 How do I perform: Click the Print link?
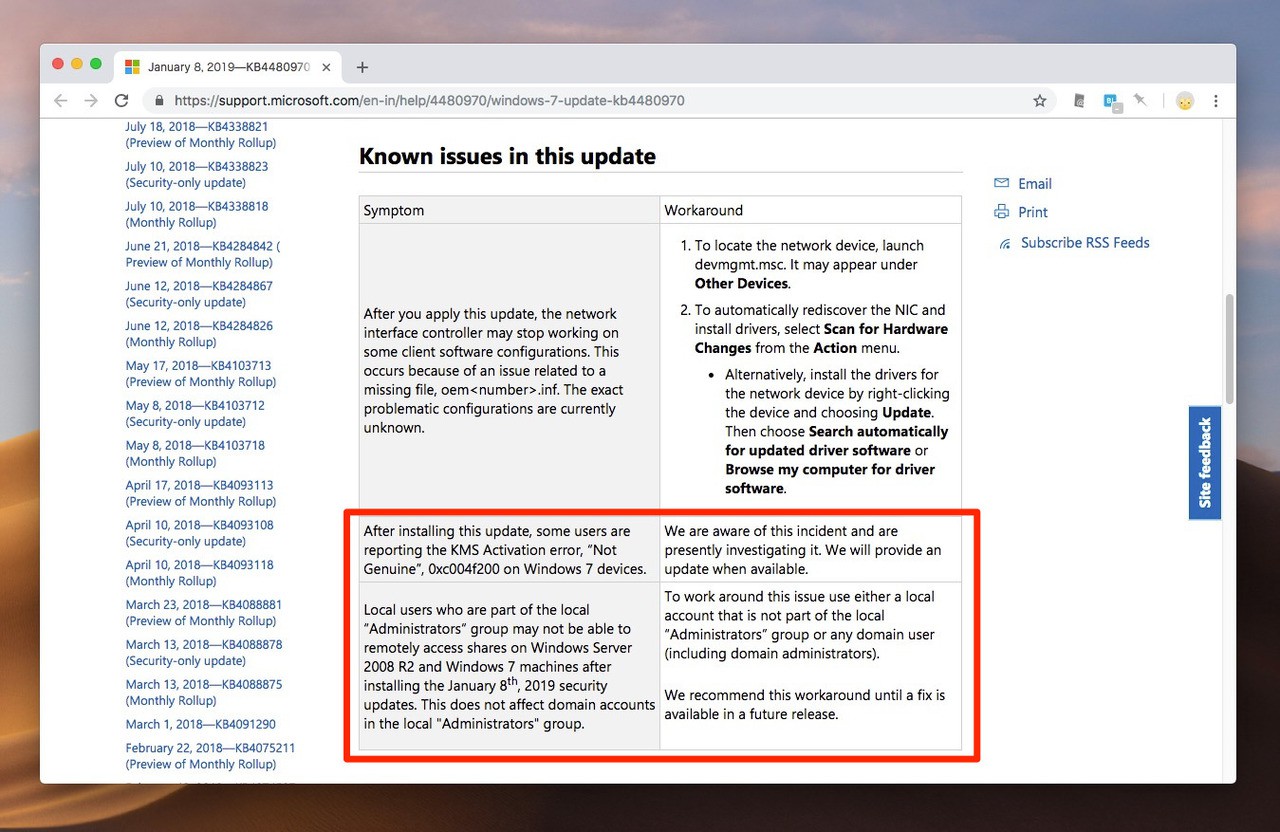(x=1032, y=212)
